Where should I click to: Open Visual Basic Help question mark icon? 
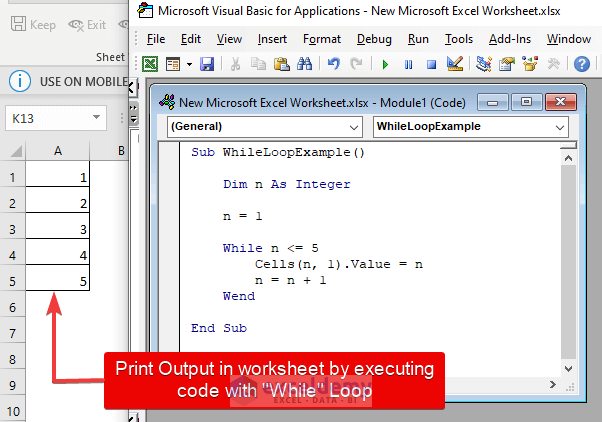click(x=582, y=64)
